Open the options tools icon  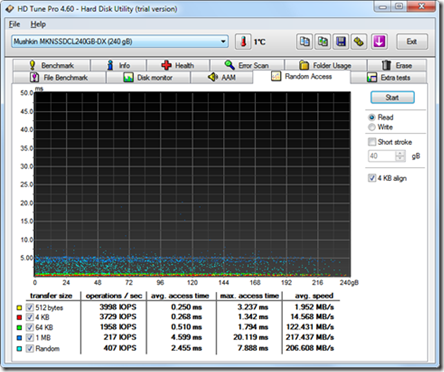point(359,42)
